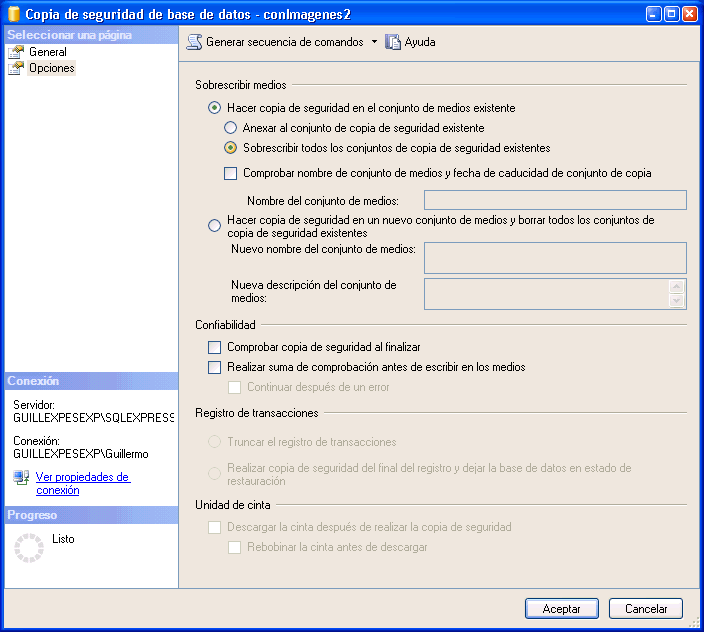Click description field scroll down arrow
Viewport: 704px width, 632px height.
click(x=677, y=301)
